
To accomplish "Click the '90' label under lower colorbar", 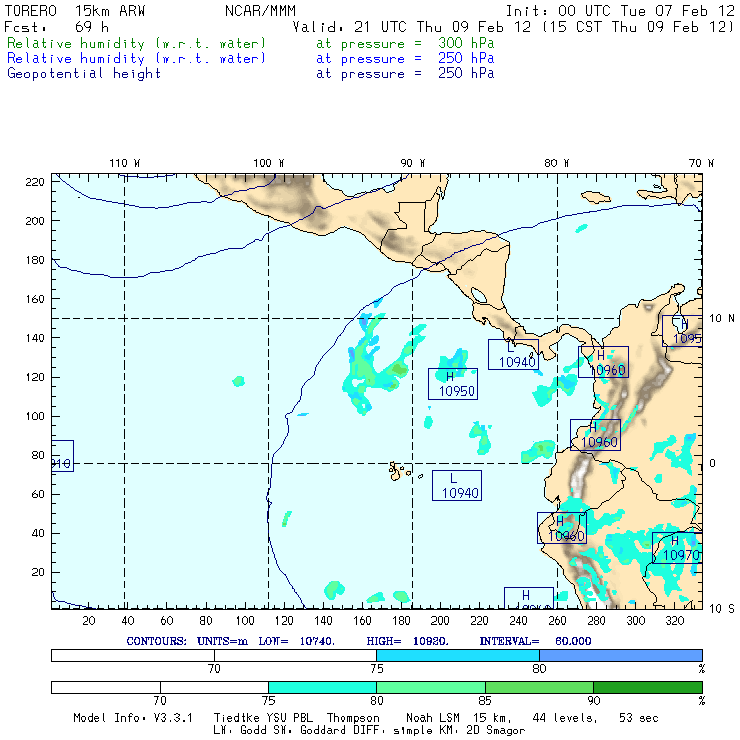I will (x=594, y=701).
